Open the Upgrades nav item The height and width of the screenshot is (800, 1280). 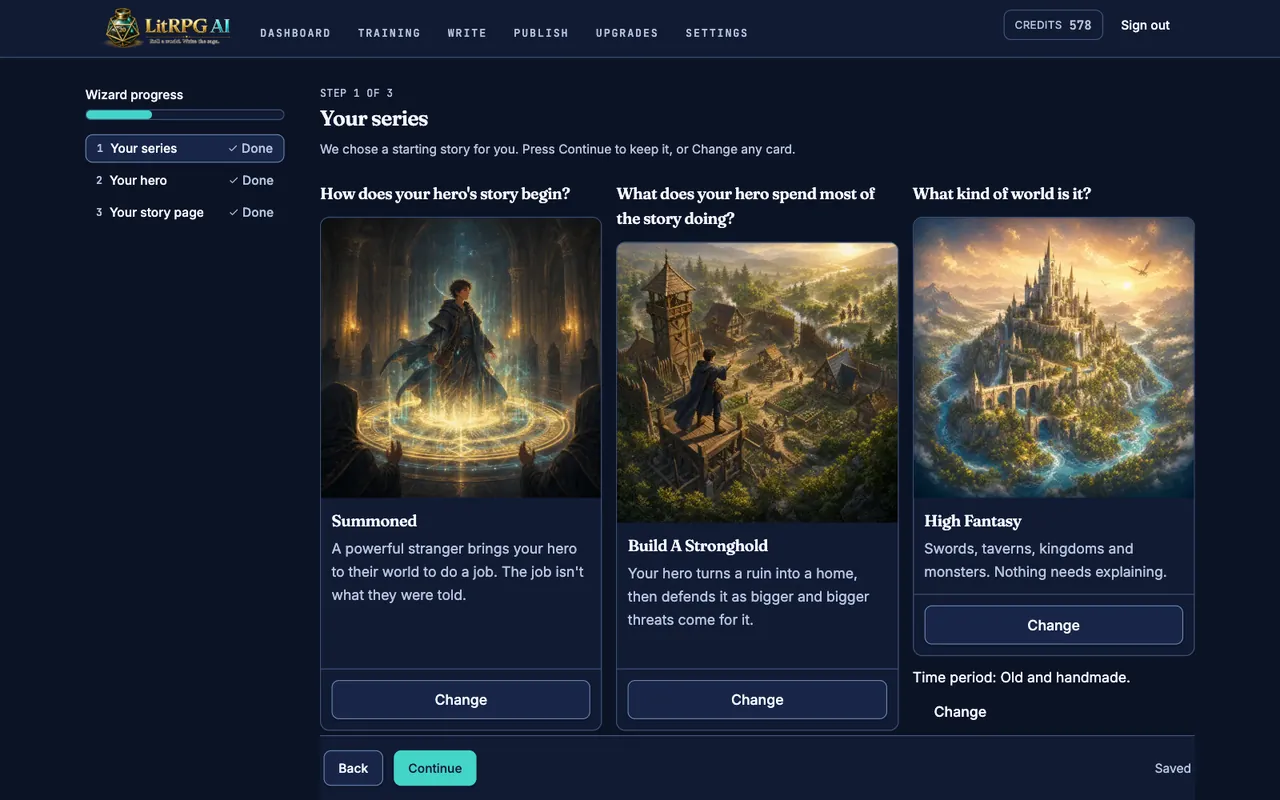pos(627,33)
